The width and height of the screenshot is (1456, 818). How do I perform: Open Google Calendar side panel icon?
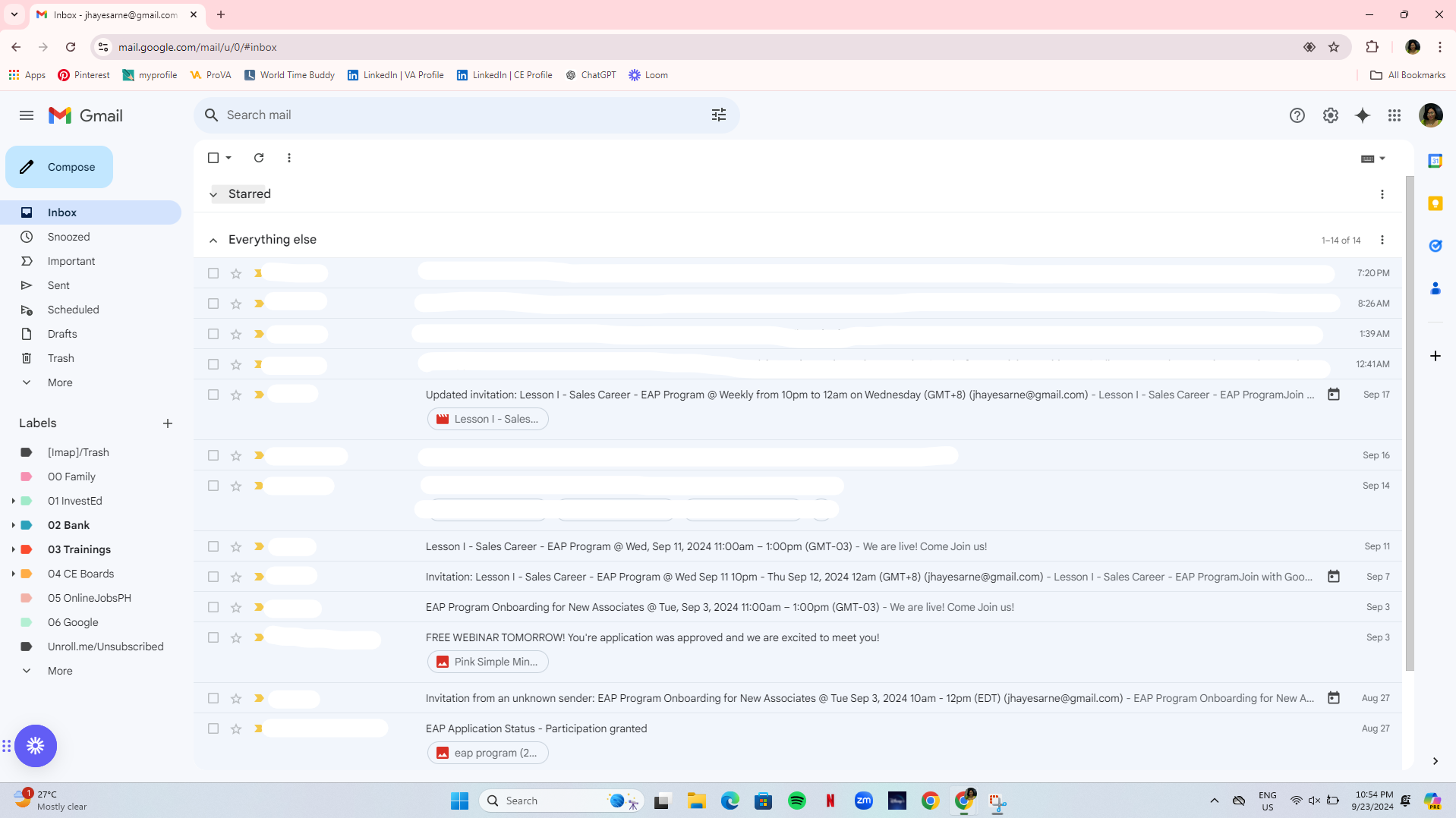coord(1435,161)
